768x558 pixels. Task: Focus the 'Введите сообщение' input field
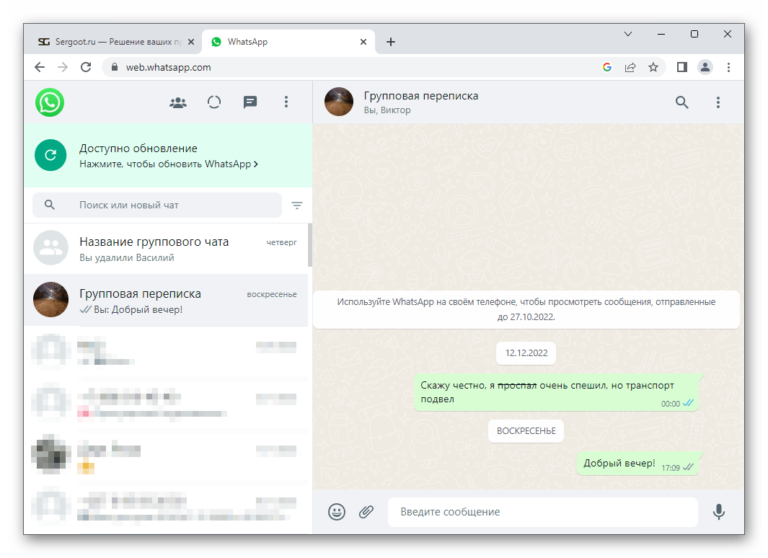pyautogui.click(x=543, y=512)
